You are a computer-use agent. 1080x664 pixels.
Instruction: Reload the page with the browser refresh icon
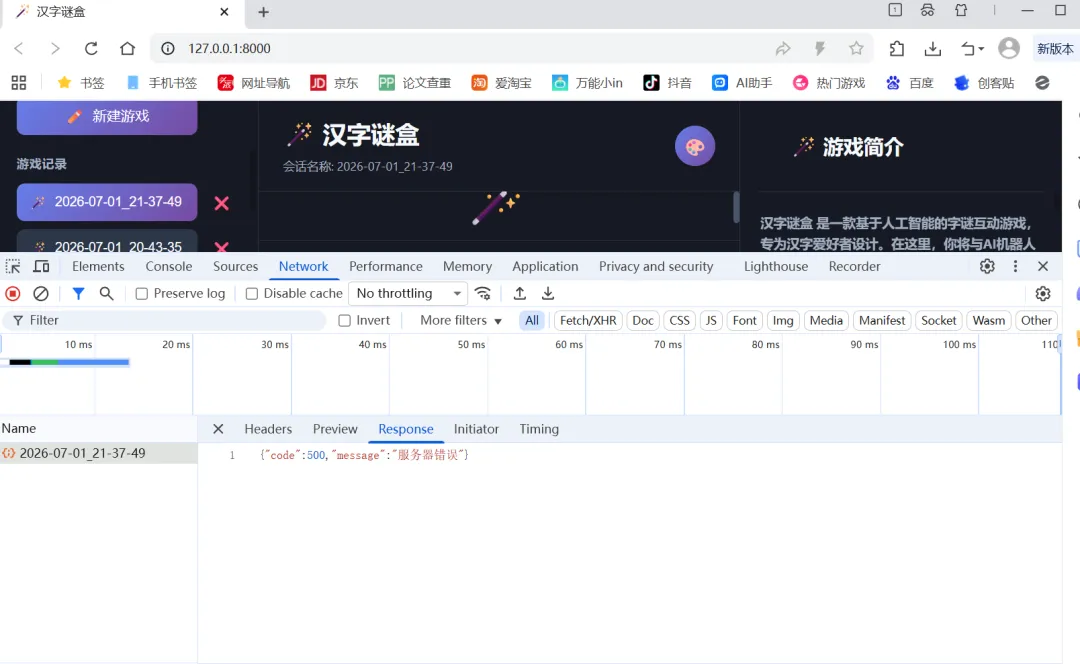click(x=91, y=48)
